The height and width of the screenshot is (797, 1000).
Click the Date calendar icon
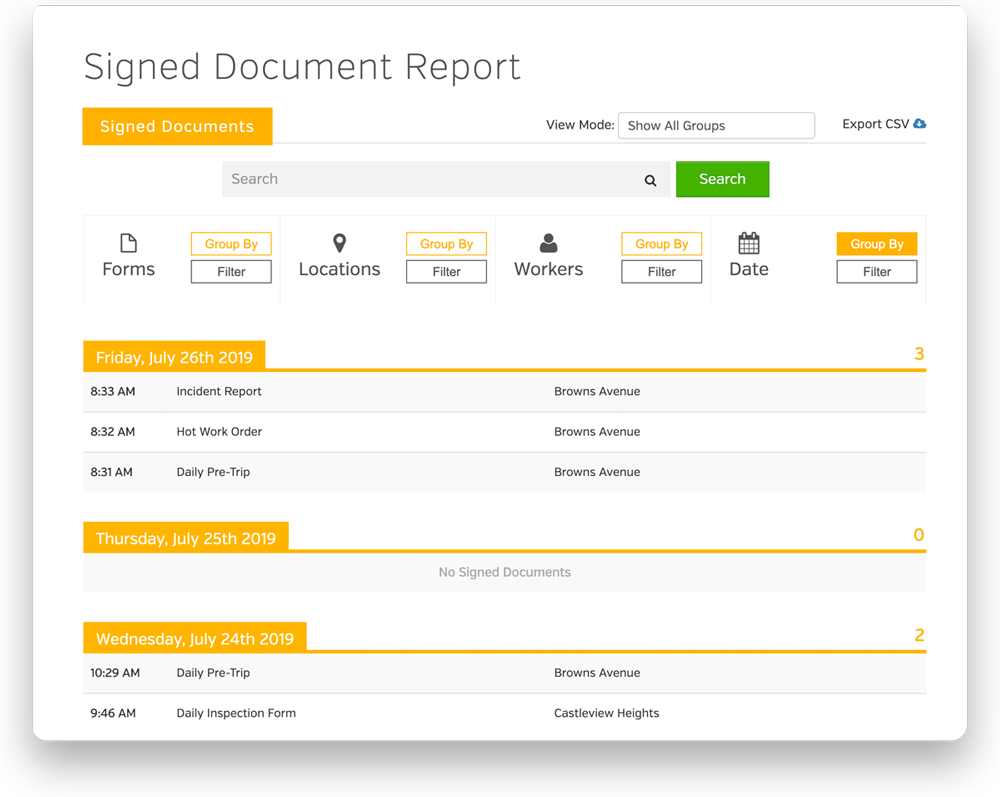coord(749,243)
